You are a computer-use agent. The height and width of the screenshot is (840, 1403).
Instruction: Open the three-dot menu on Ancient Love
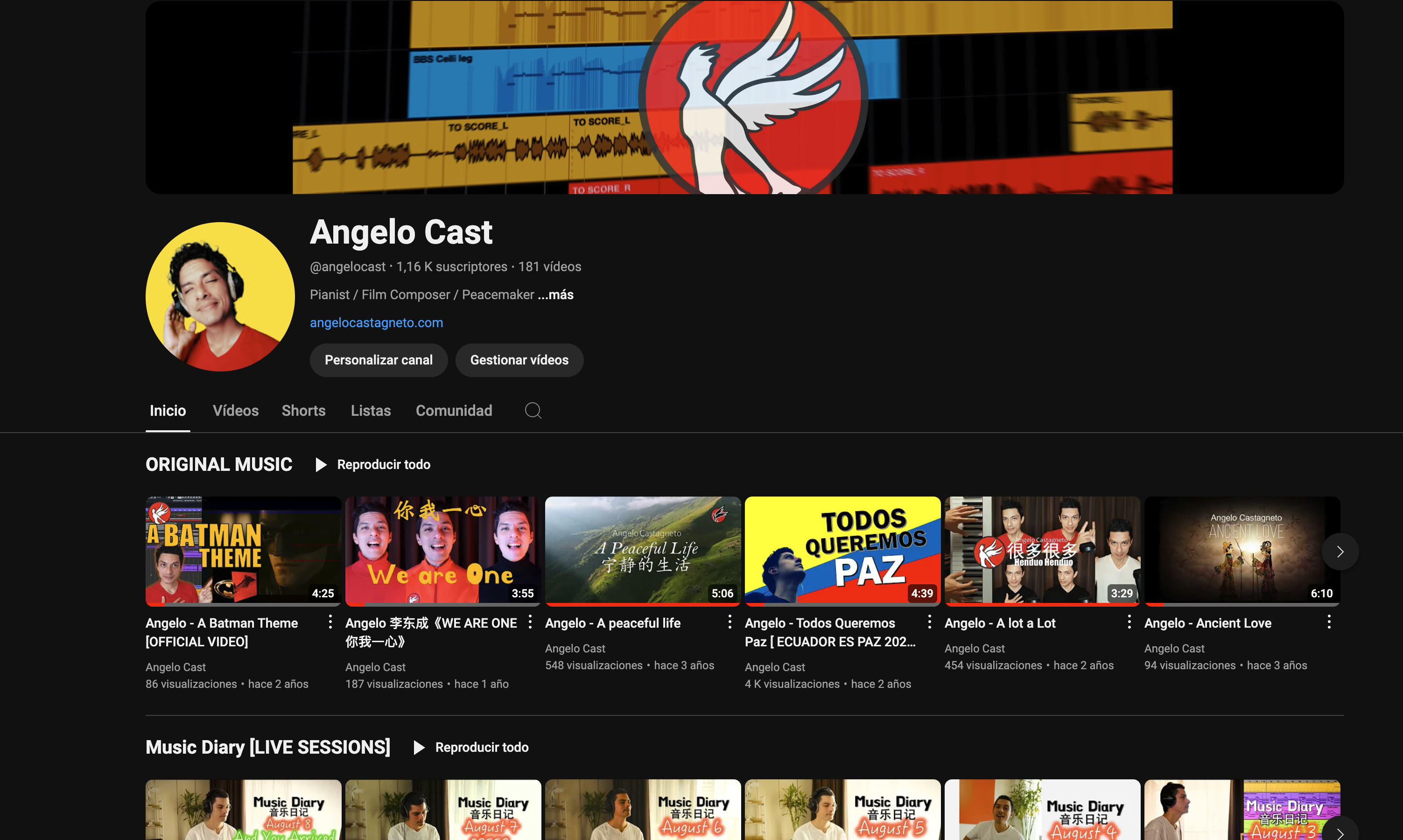pyautogui.click(x=1329, y=622)
